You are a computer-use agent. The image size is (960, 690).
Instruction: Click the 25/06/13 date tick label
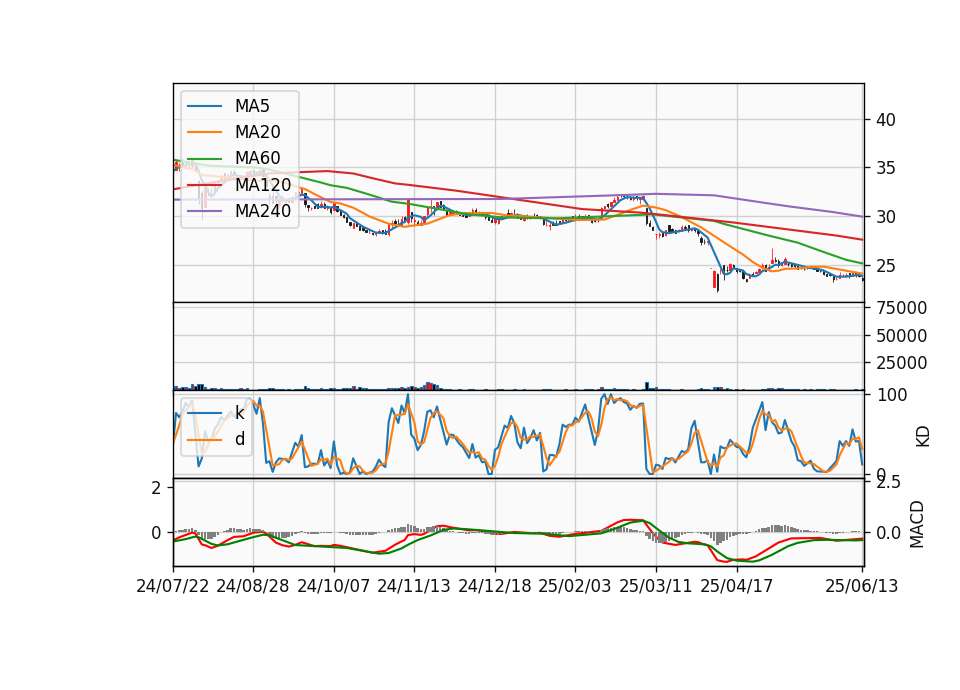(x=862, y=586)
